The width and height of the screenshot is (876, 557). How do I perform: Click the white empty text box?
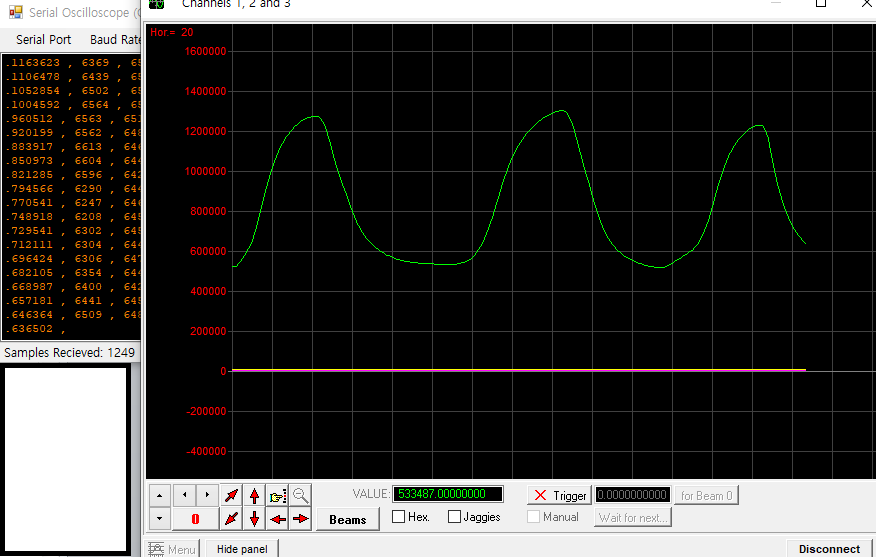coord(65,459)
